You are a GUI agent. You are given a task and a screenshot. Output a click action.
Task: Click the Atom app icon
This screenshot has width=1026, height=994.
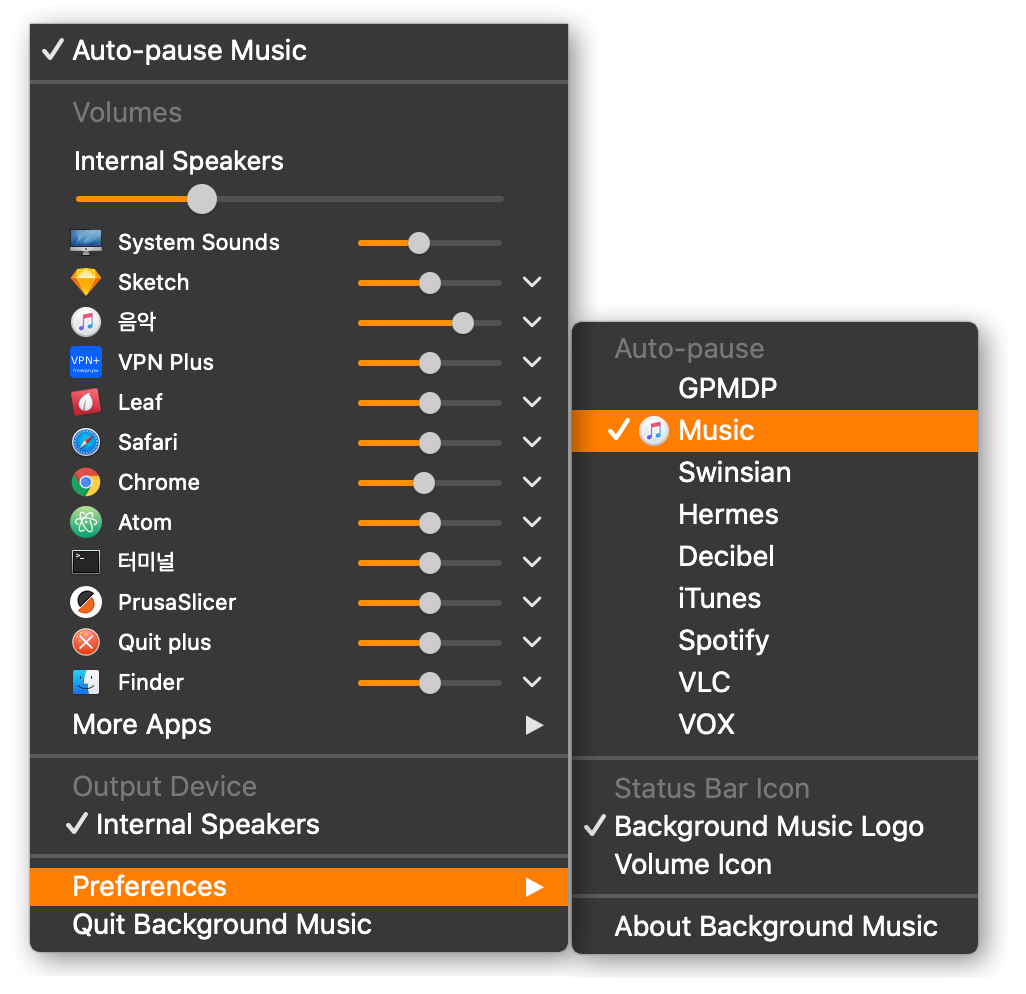point(86,522)
